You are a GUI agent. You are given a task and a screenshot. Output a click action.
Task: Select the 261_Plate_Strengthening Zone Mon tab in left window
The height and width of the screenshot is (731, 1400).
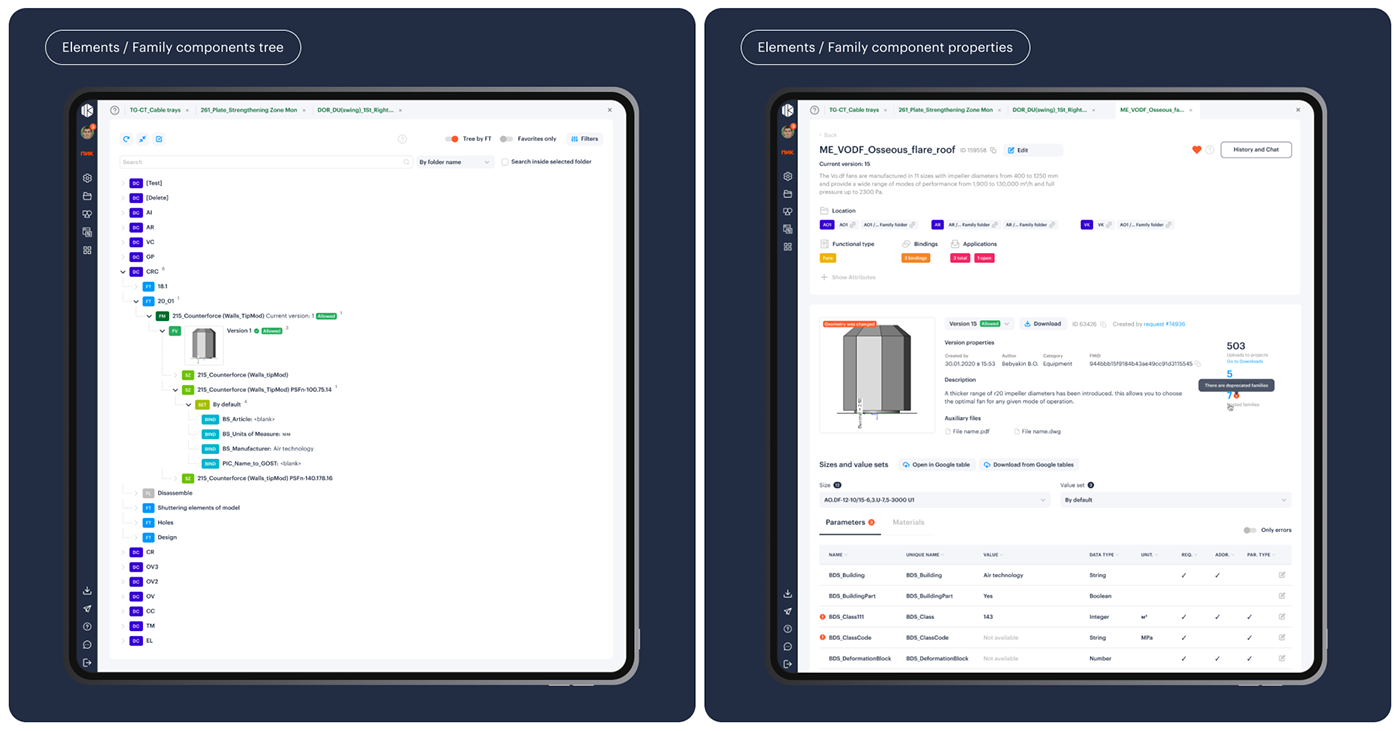249,110
